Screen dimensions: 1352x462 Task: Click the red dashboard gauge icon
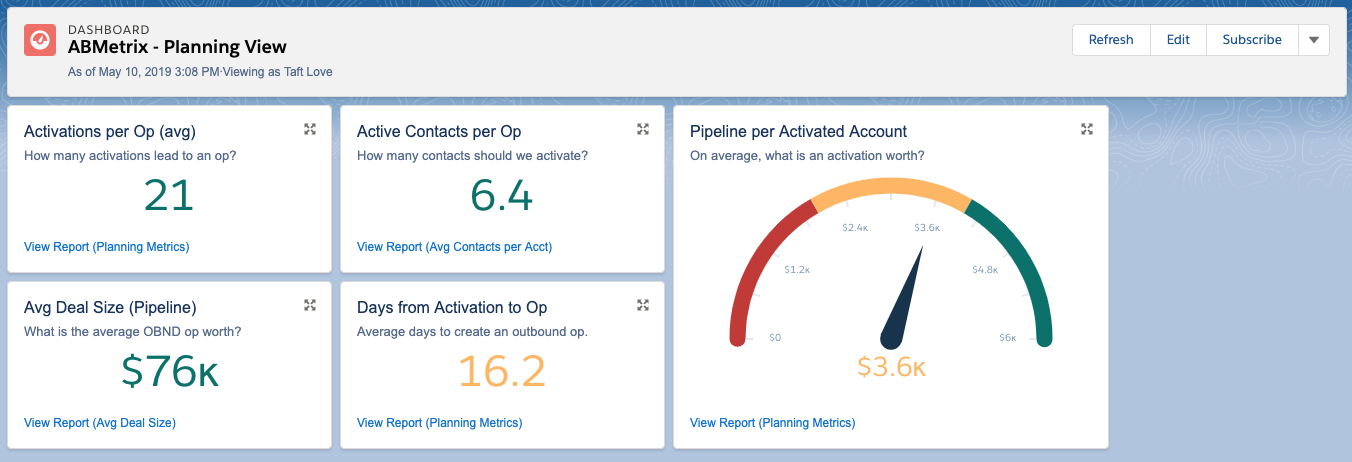pos(40,40)
